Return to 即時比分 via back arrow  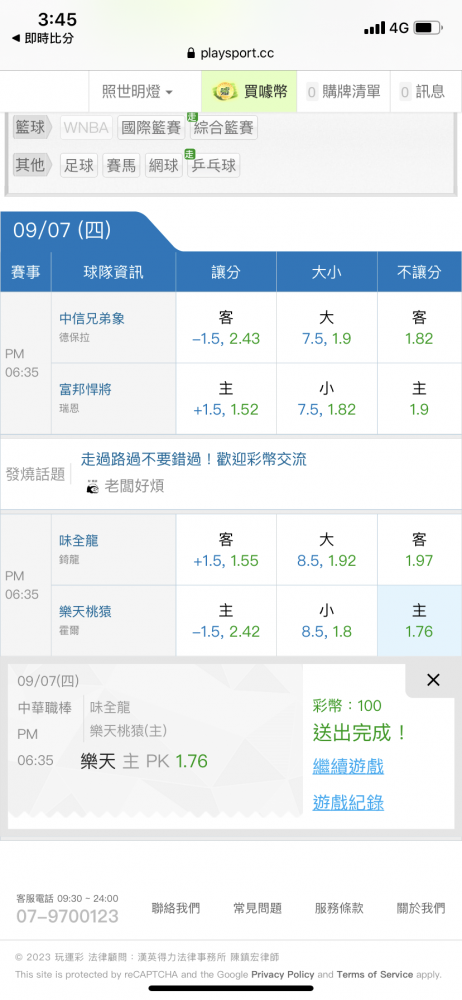pos(43,38)
